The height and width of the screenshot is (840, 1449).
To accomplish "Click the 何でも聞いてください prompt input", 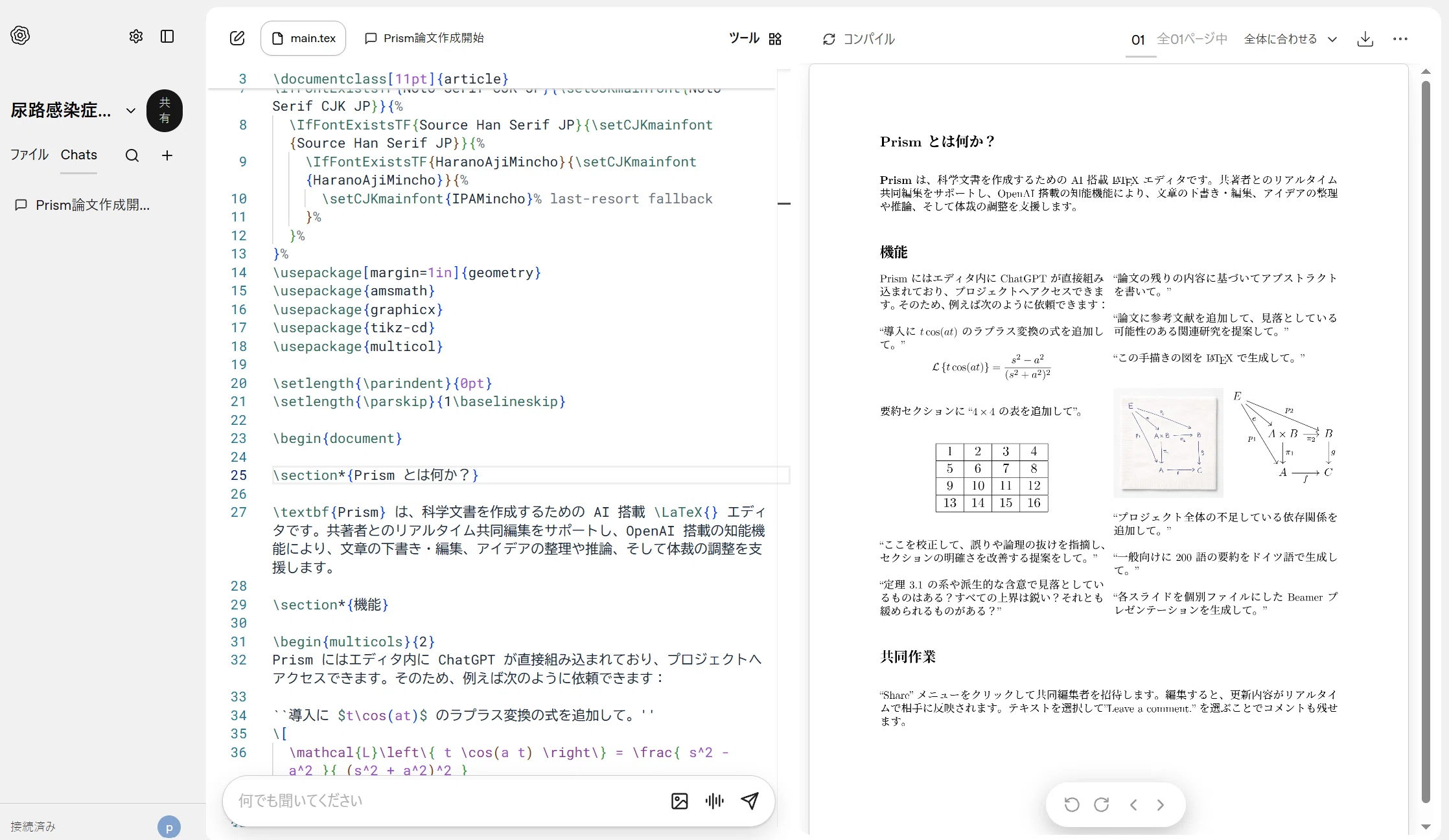I will tap(447, 801).
